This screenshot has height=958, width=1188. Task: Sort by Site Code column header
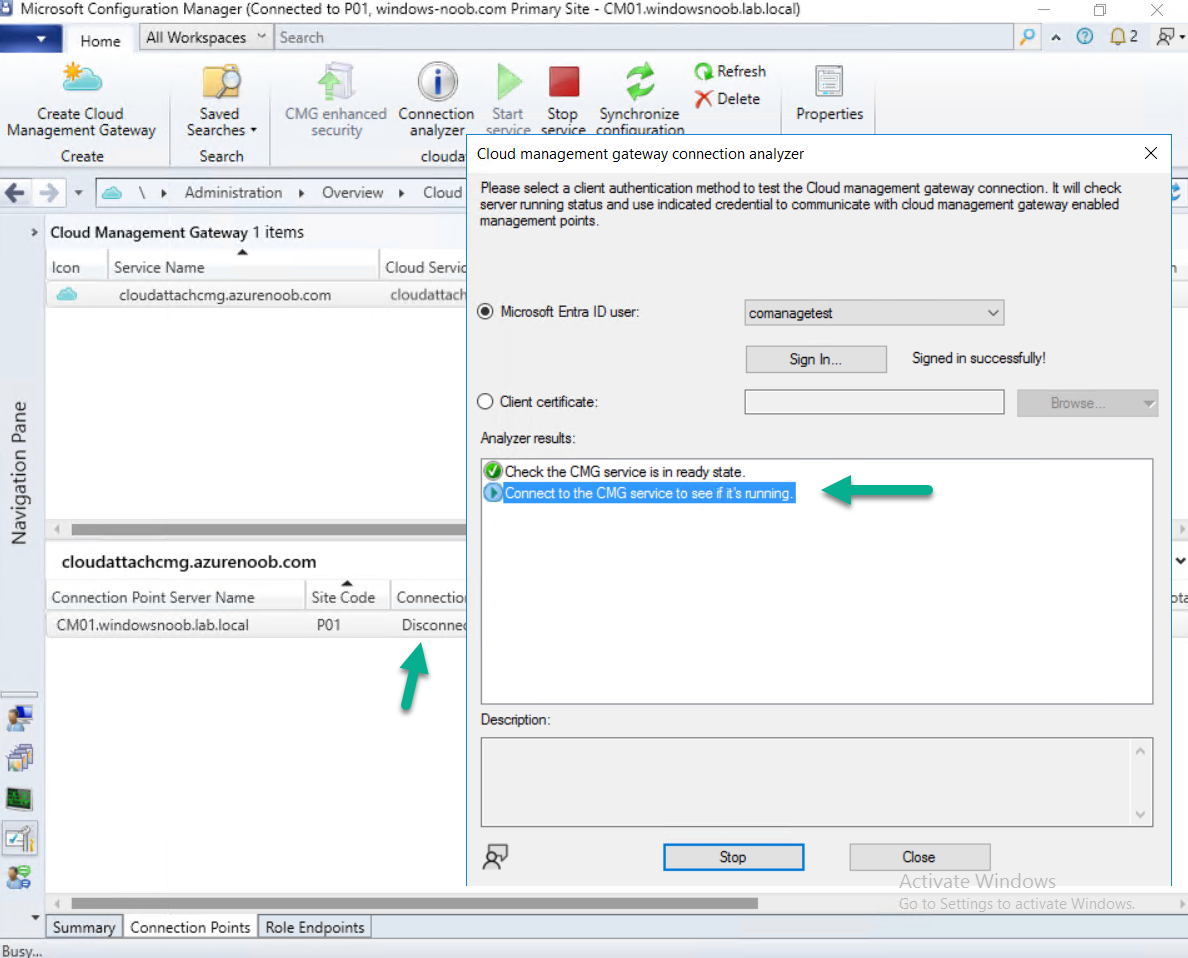347,597
